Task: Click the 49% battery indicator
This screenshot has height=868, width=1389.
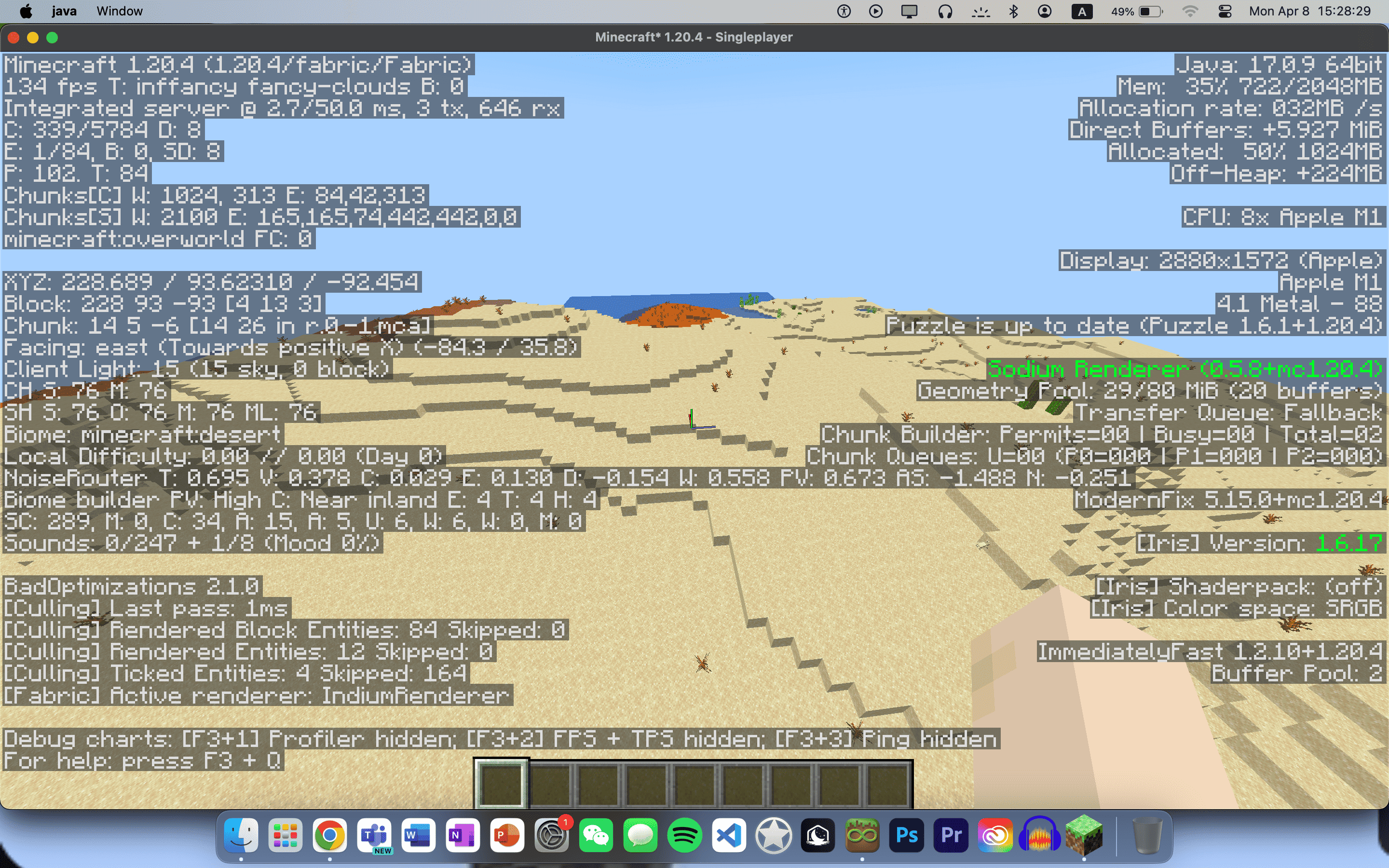Action: pyautogui.click(x=1136, y=12)
